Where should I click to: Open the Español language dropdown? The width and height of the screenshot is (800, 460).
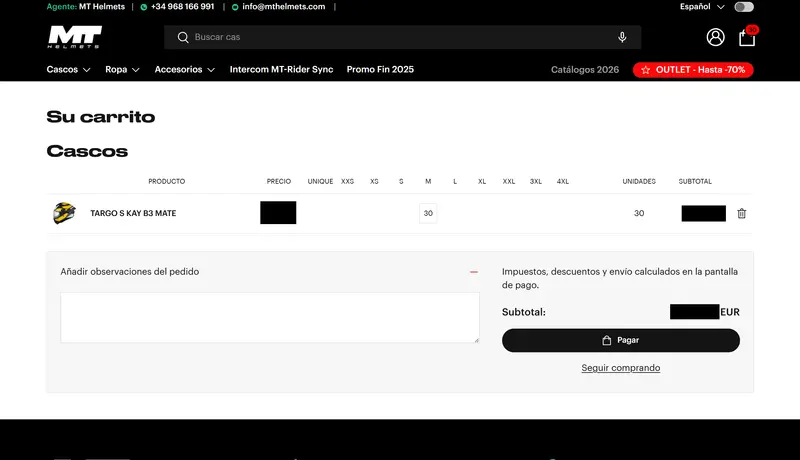(x=702, y=7)
